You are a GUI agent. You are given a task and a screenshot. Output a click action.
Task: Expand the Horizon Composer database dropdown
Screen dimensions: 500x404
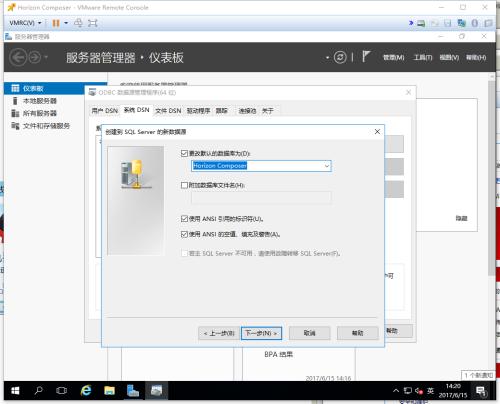click(327, 166)
